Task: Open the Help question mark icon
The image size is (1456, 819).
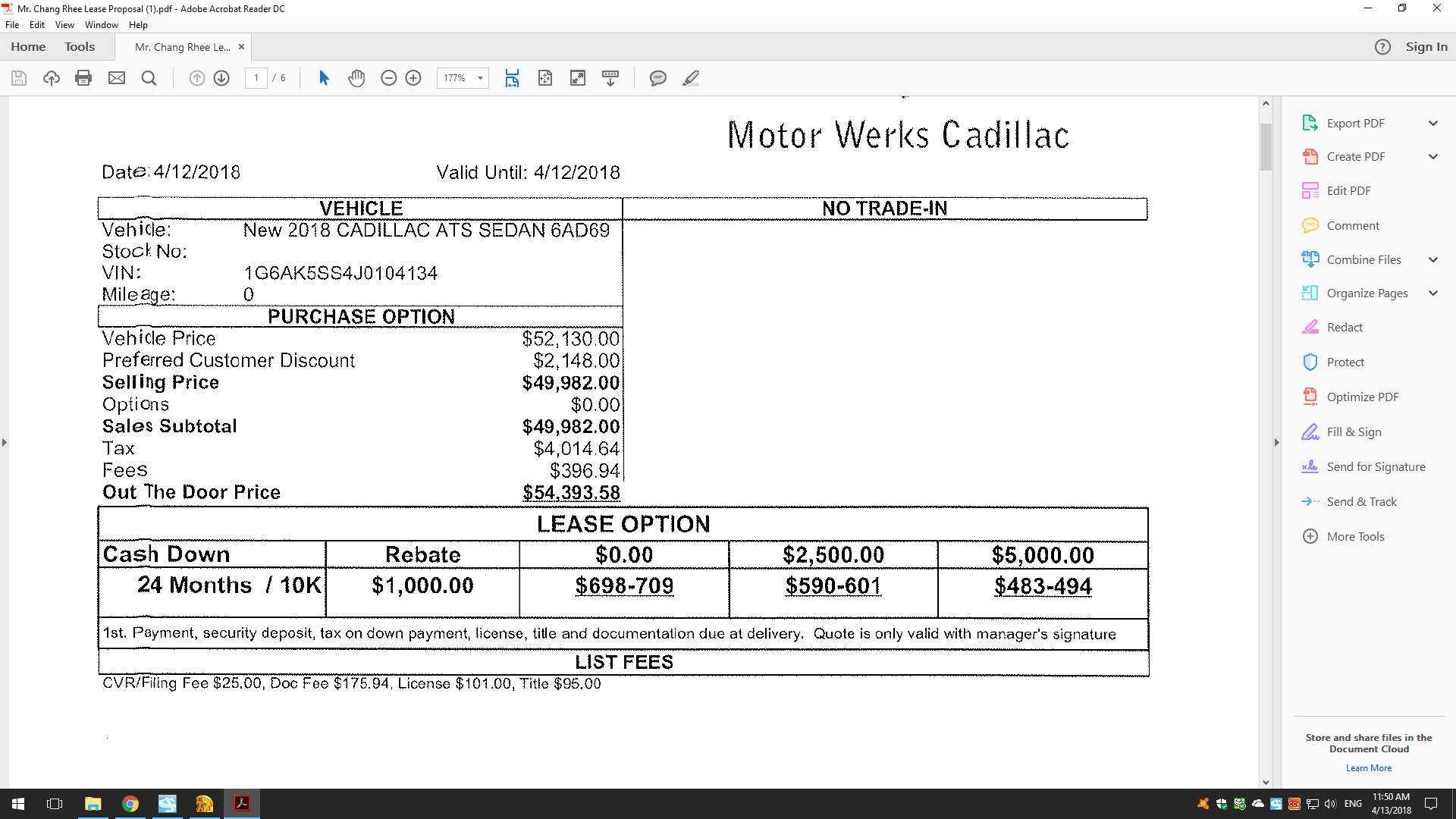Action: (x=1382, y=47)
